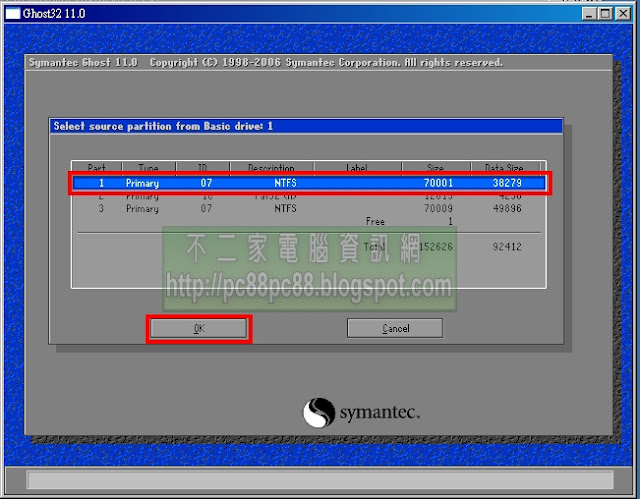Click the Label column header

coord(357,168)
